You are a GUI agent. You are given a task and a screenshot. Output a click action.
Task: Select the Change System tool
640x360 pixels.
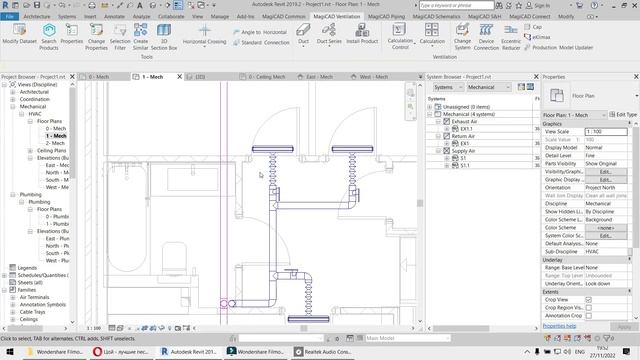tap(462, 36)
